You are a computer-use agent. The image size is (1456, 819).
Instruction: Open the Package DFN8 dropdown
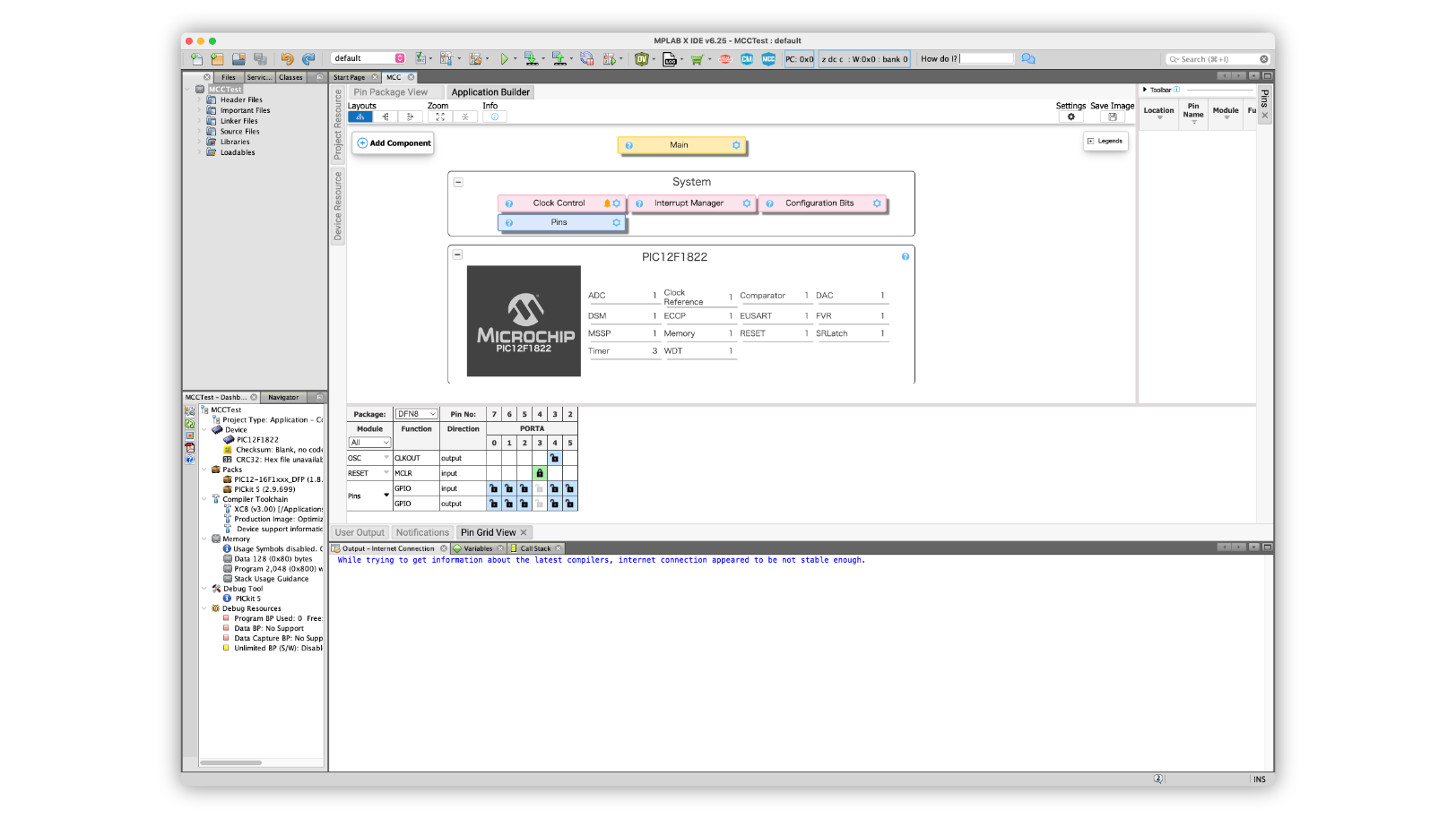click(417, 414)
